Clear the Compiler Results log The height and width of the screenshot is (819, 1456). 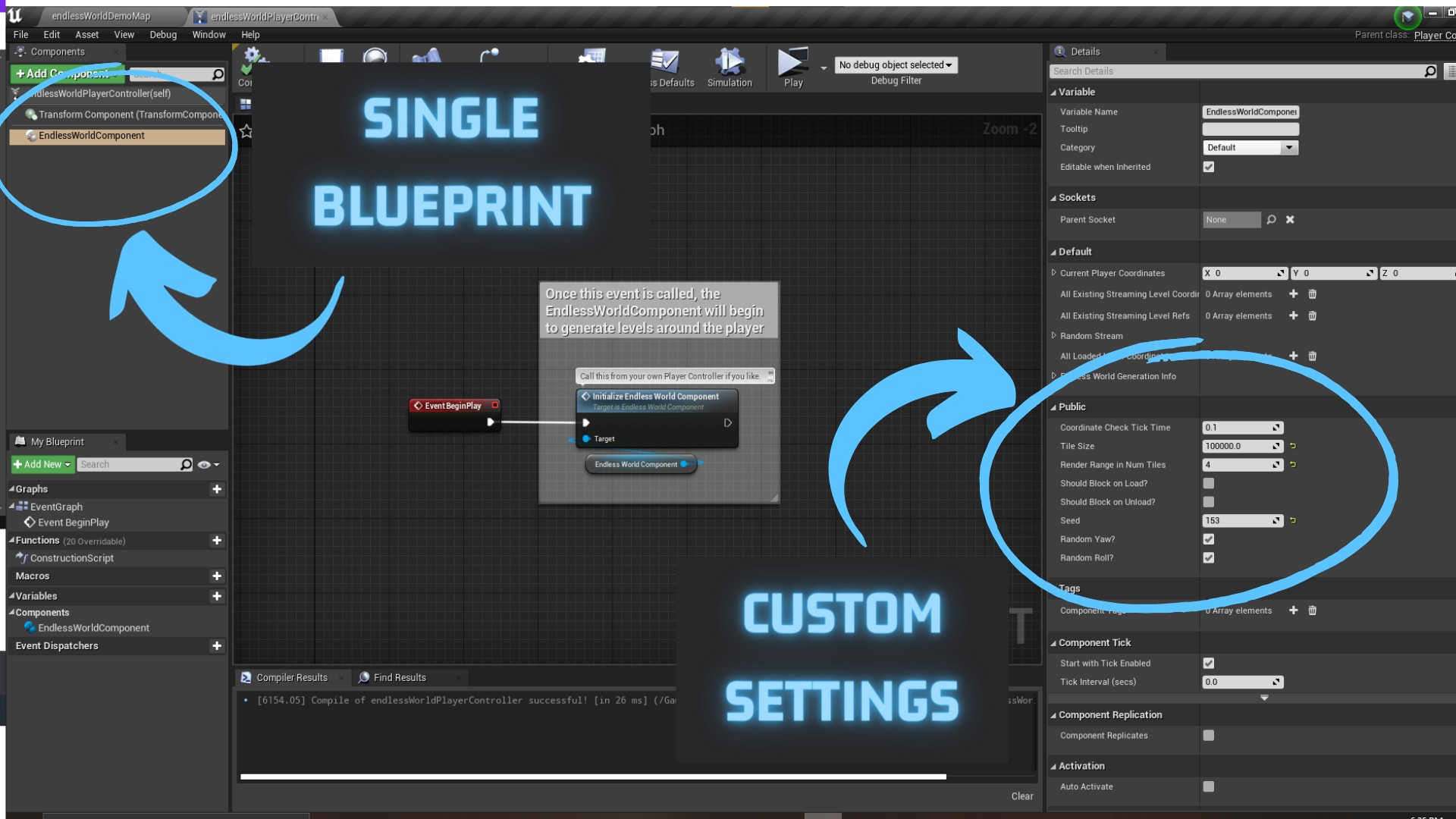[1021, 796]
